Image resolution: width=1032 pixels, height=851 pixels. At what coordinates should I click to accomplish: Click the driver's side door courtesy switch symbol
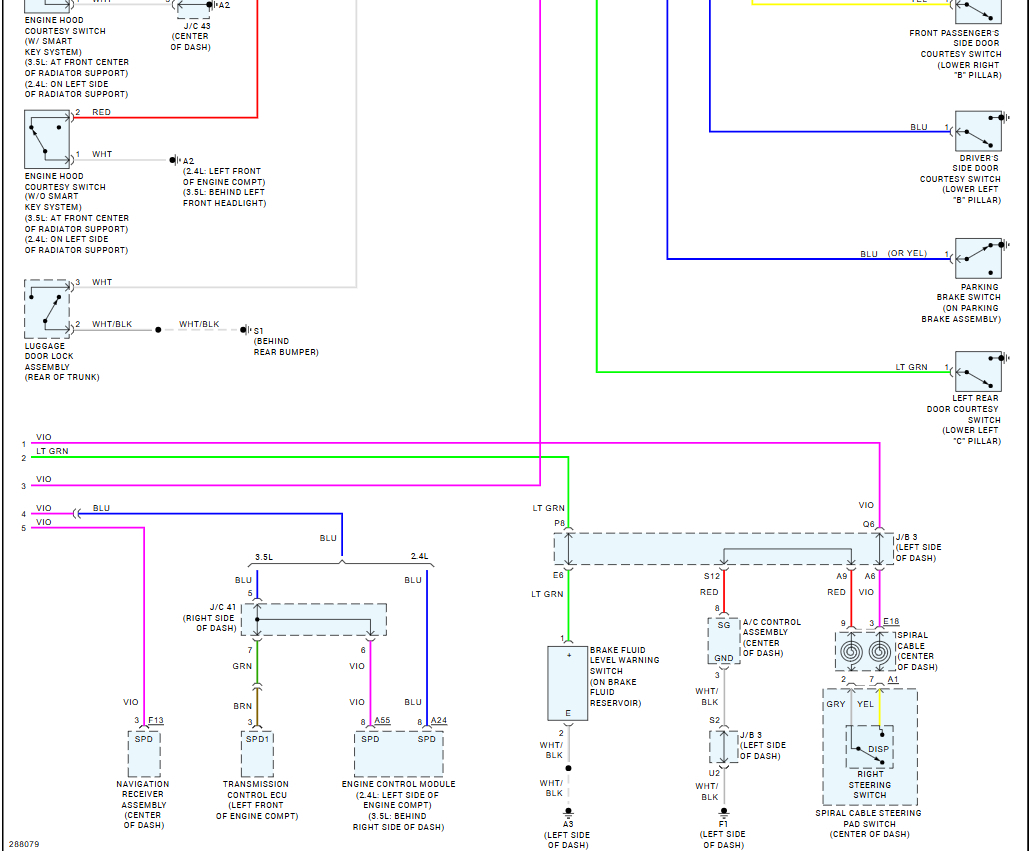point(978,131)
